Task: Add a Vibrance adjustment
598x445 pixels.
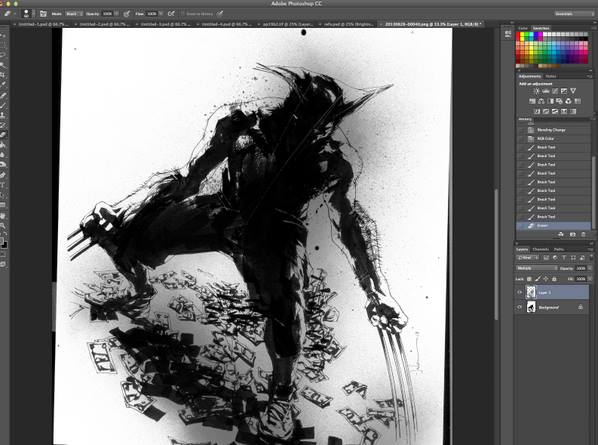Action: 573,91
